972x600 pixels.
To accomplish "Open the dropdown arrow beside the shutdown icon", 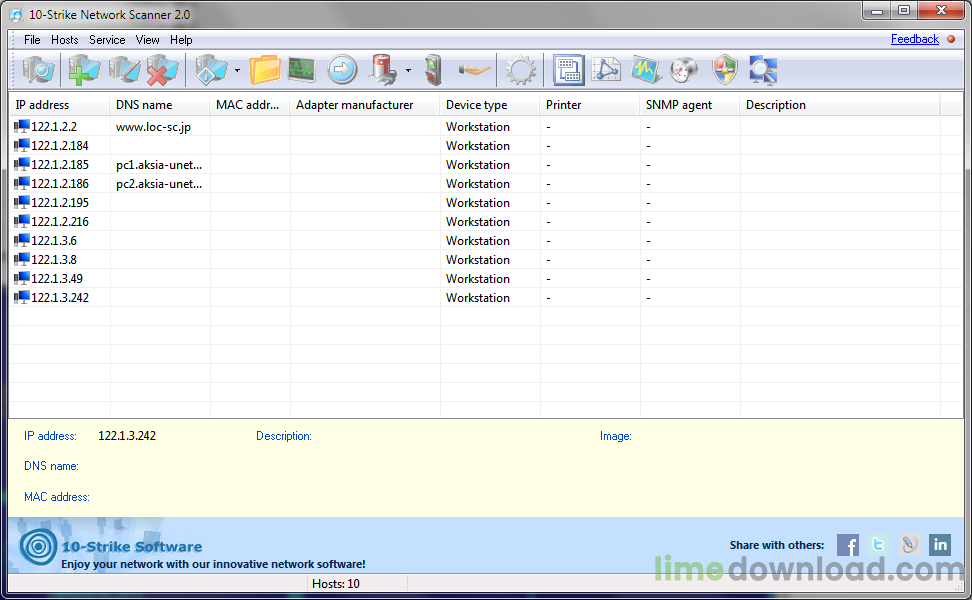I will coord(409,70).
